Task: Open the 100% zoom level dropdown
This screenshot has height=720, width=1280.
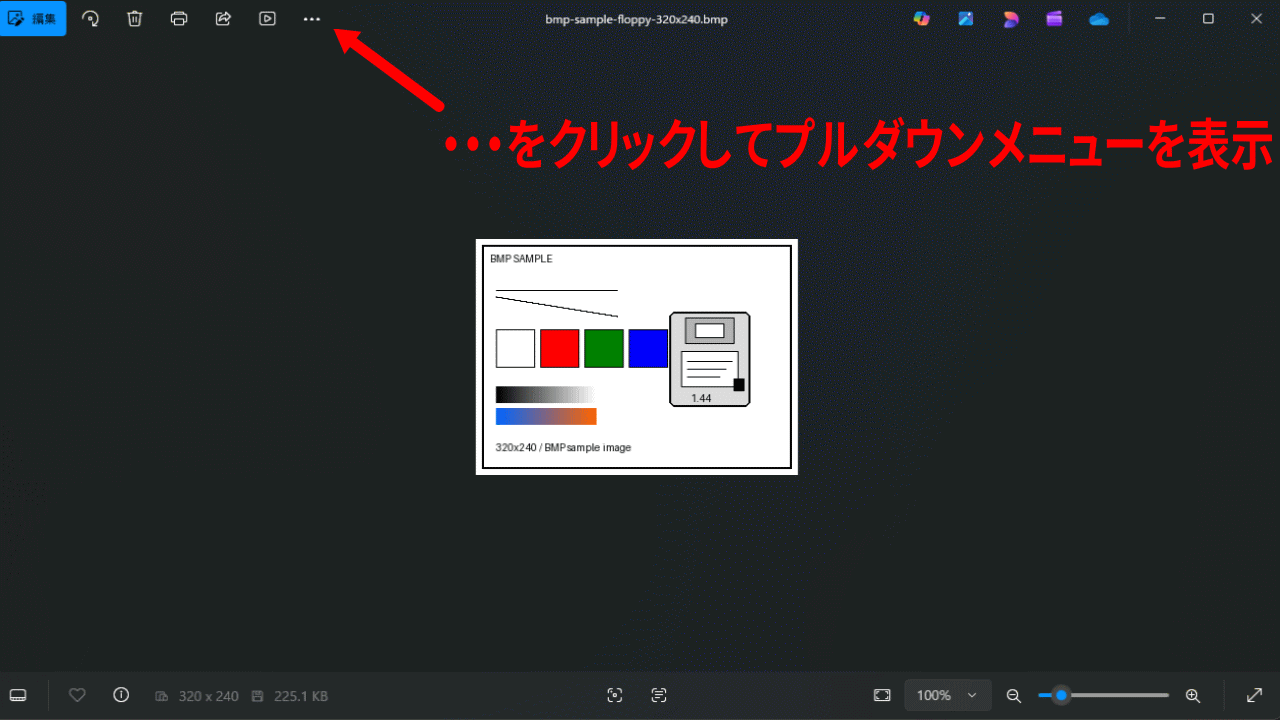Action: click(947, 695)
